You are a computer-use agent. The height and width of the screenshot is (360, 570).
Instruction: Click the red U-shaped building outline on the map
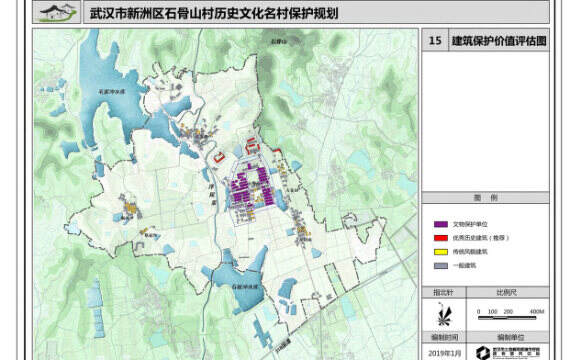(x=219, y=157)
